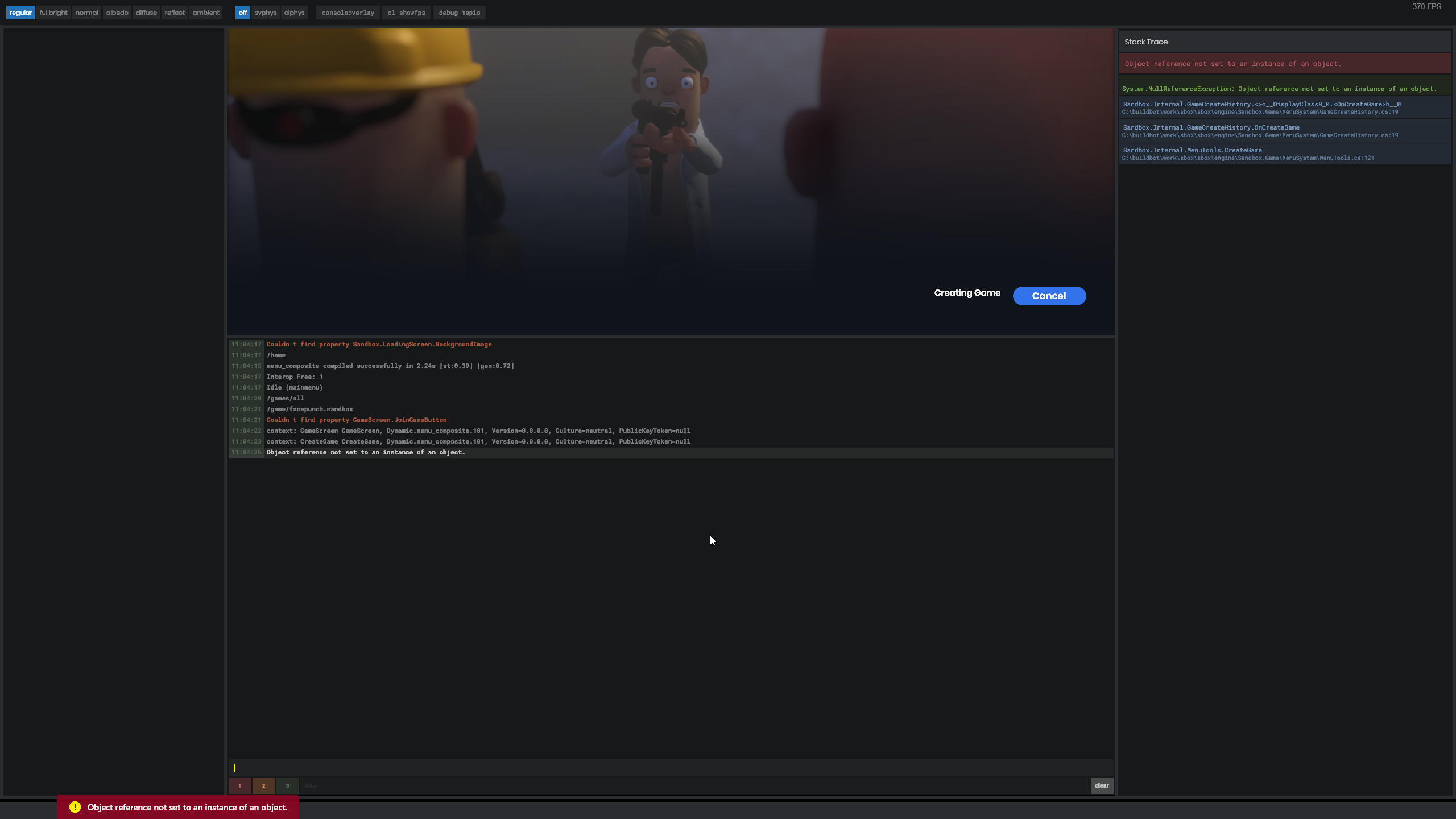Enable the ambient render mode
This screenshot has height=819, width=1456.
click(x=206, y=12)
